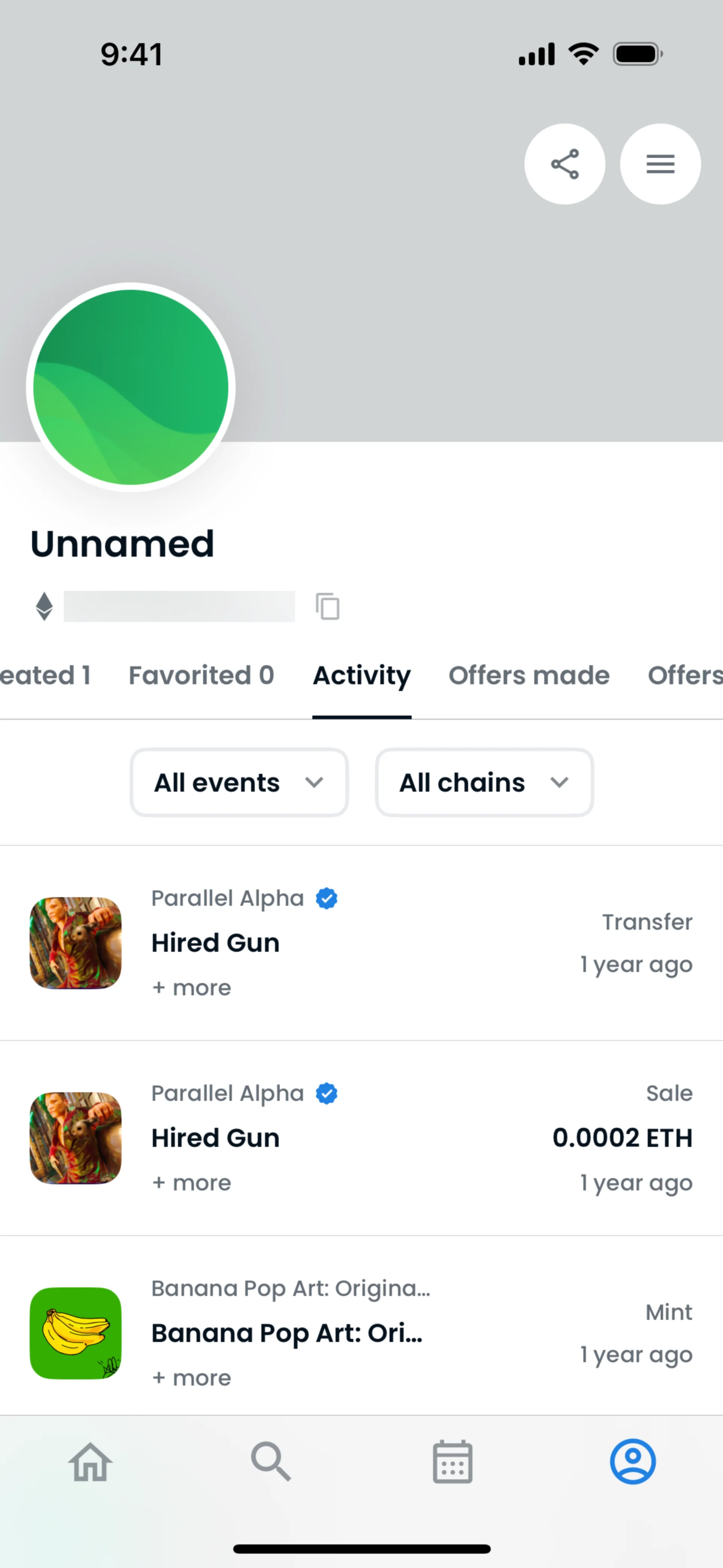Open the Hired Gun Transfer thumbnail

(75, 943)
